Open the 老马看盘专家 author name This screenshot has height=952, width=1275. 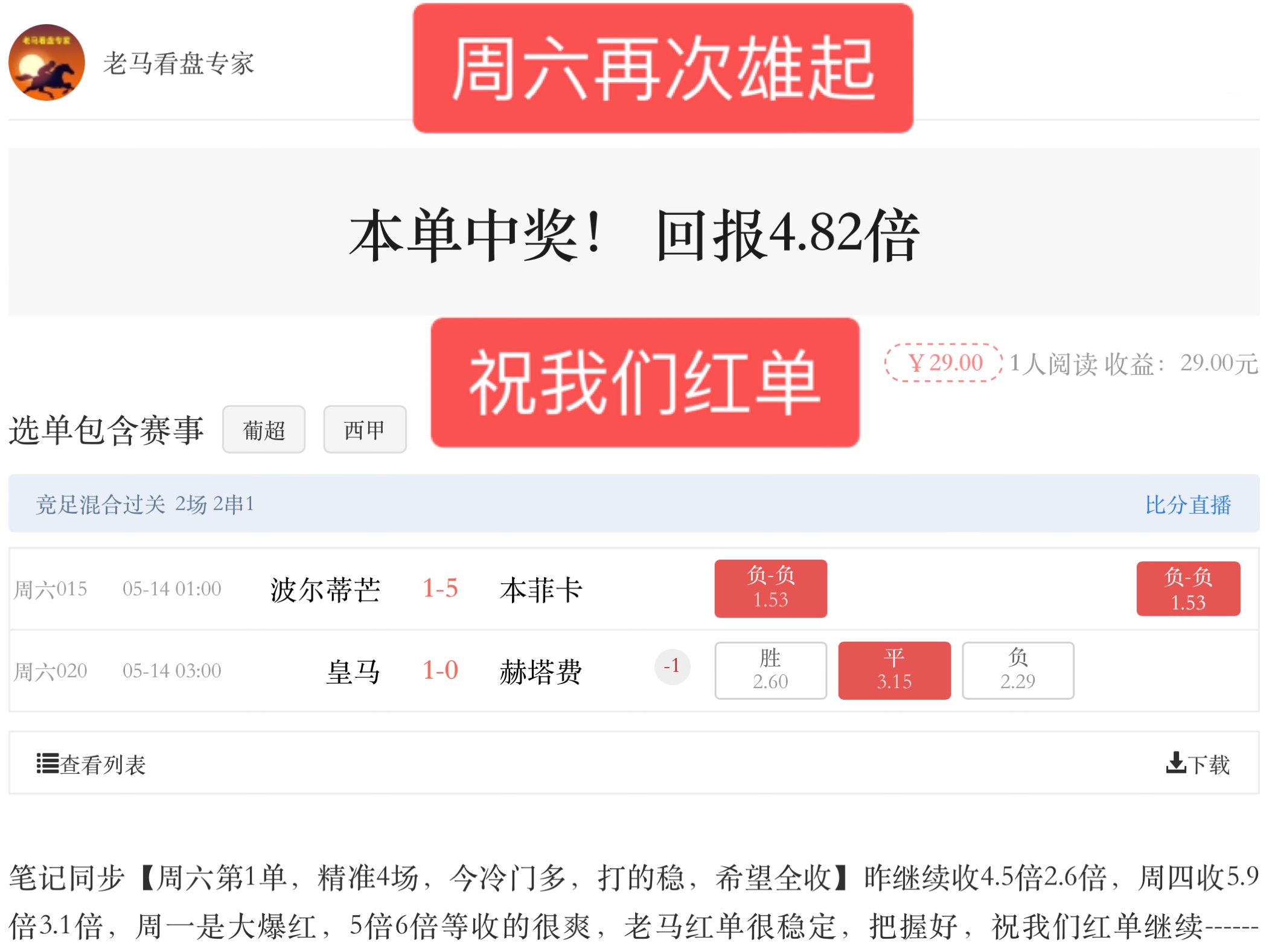point(179,63)
